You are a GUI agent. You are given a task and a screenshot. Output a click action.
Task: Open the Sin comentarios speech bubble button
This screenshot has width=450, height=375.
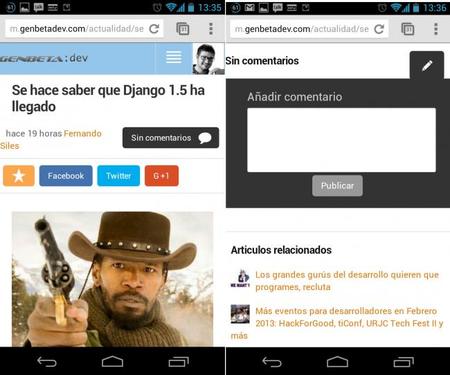(171, 138)
